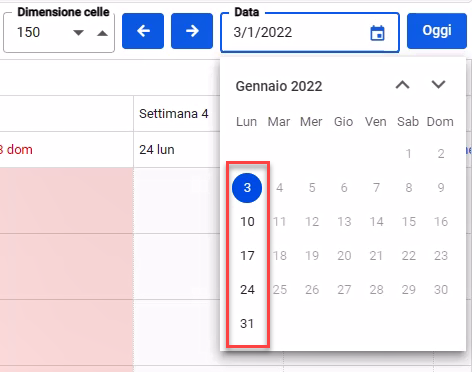The width and height of the screenshot is (472, 372).
Task: Click the Dimensione celle value 150
Action: (x=29, y=32)
